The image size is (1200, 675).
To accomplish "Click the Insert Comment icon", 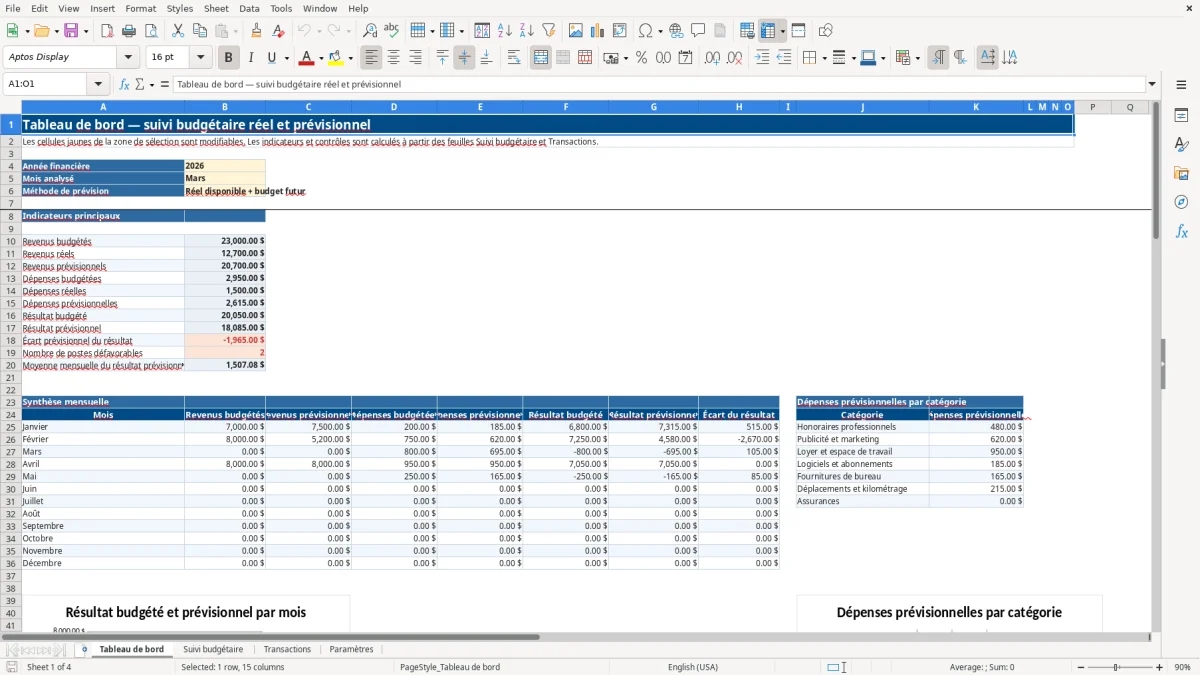I will [x=698, y=31].
